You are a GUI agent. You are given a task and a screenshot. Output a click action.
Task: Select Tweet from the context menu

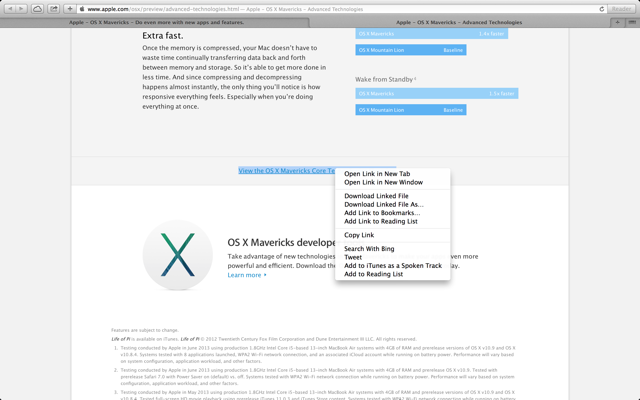click(x=393, y=258)
